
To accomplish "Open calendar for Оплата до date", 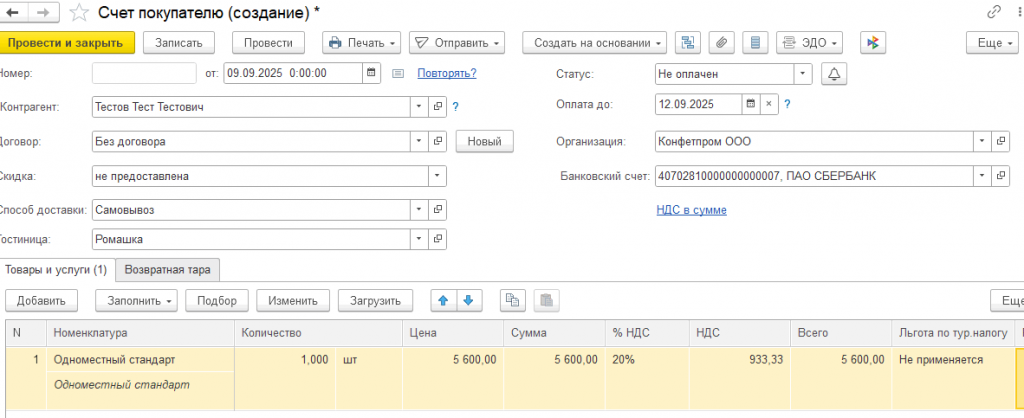I will [751, 104].
